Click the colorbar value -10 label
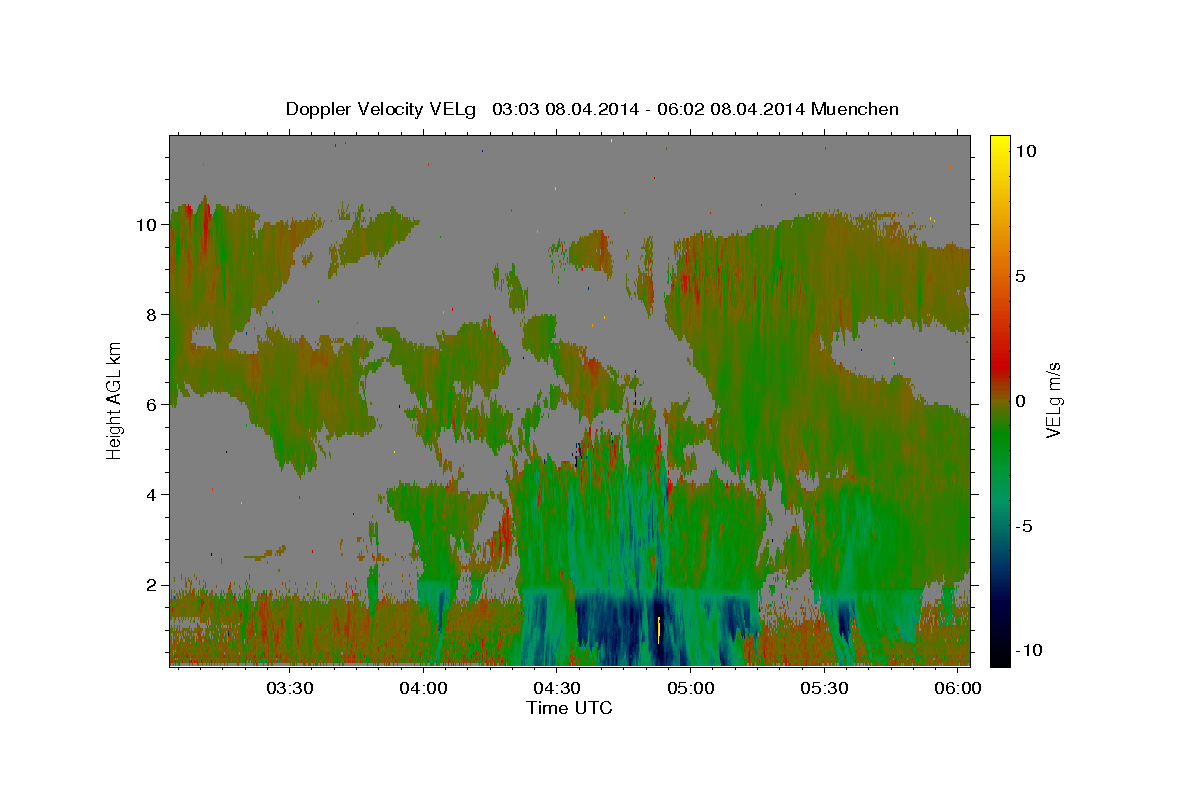This screenshot has width=1200, height=800. [1029, 651]
